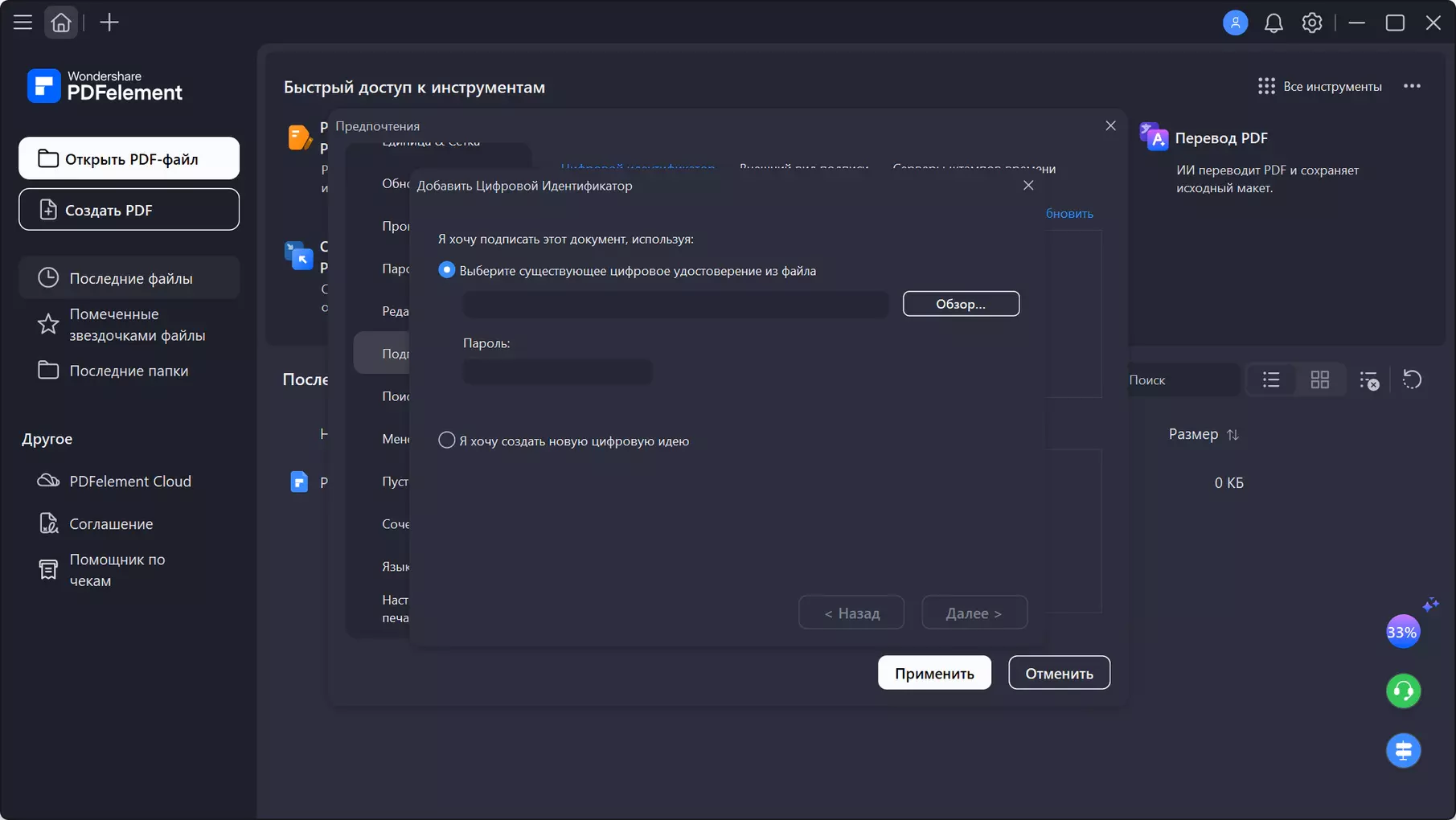This screenshot has width=1456, height=820.
Task: Go to the Home tab icon
Action: (x=61, y=23)
